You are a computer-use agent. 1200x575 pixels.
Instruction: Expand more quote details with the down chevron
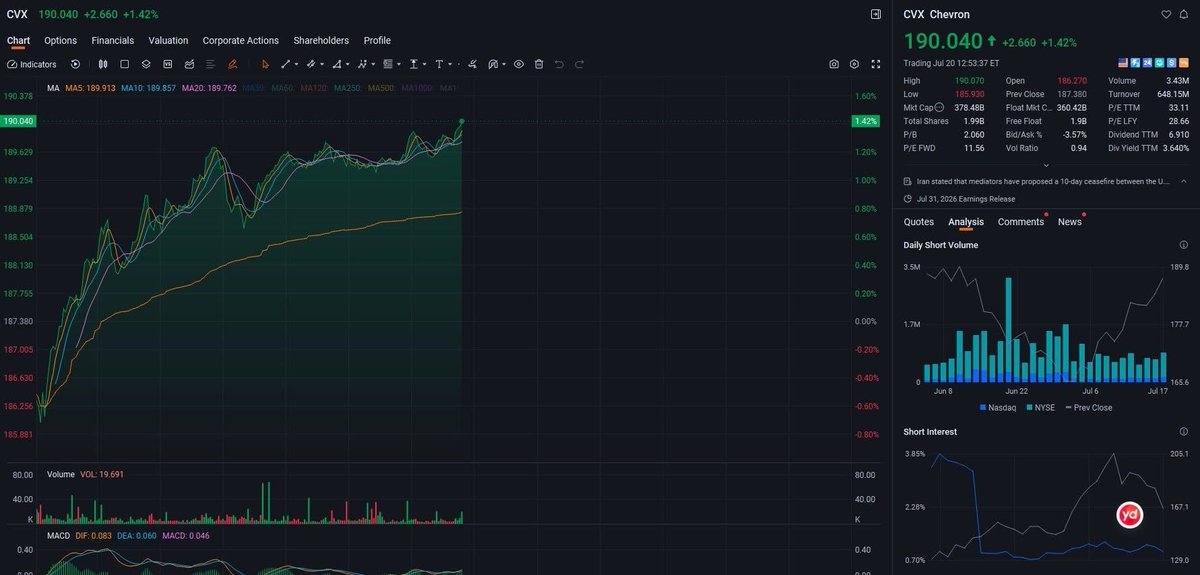1045,165
